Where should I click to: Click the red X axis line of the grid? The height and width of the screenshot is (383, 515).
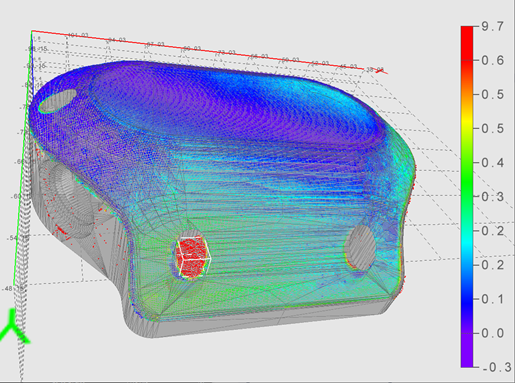pyautogui.click(x=209, y=51)
